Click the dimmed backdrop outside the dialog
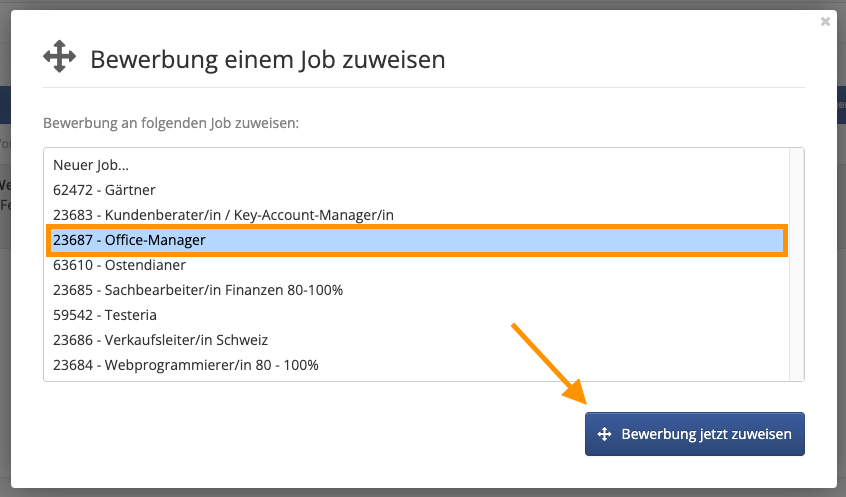 [x=5, y=324]
